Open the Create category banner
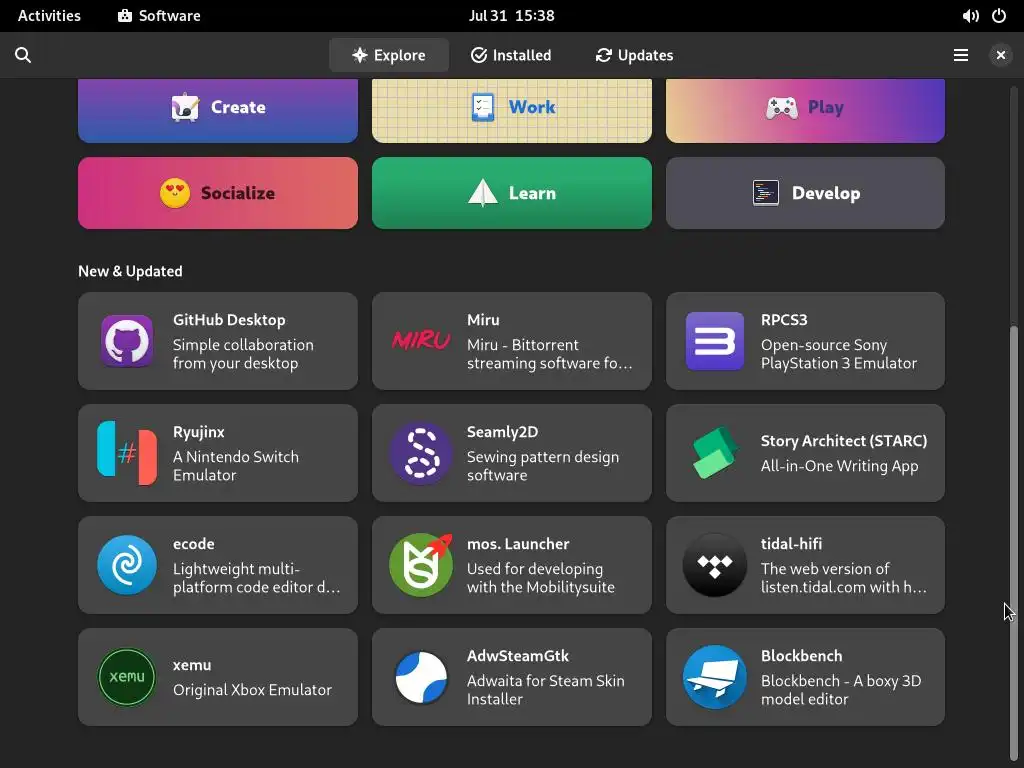 point(217,110)
